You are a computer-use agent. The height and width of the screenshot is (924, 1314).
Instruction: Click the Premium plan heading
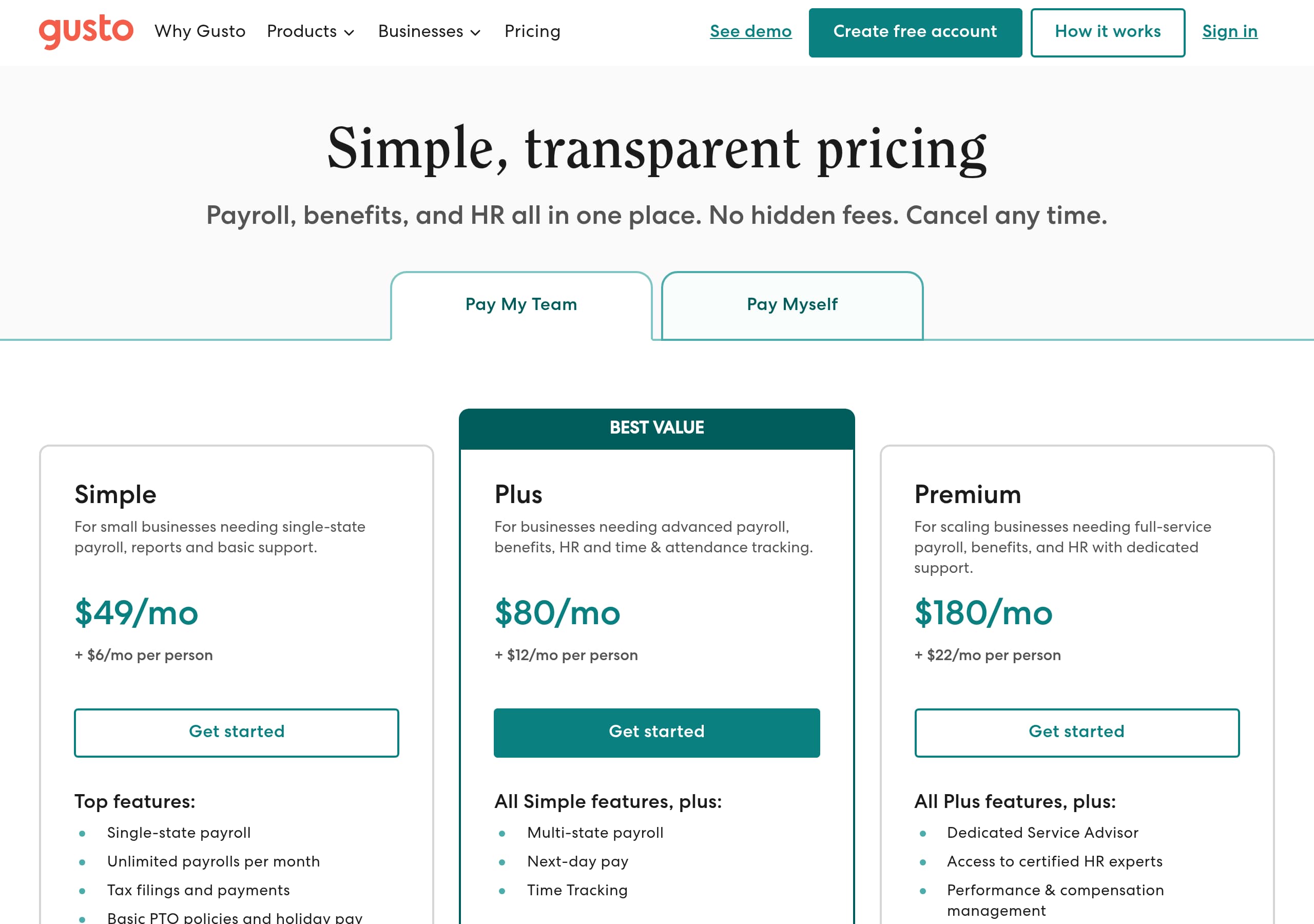coord(967,494)
